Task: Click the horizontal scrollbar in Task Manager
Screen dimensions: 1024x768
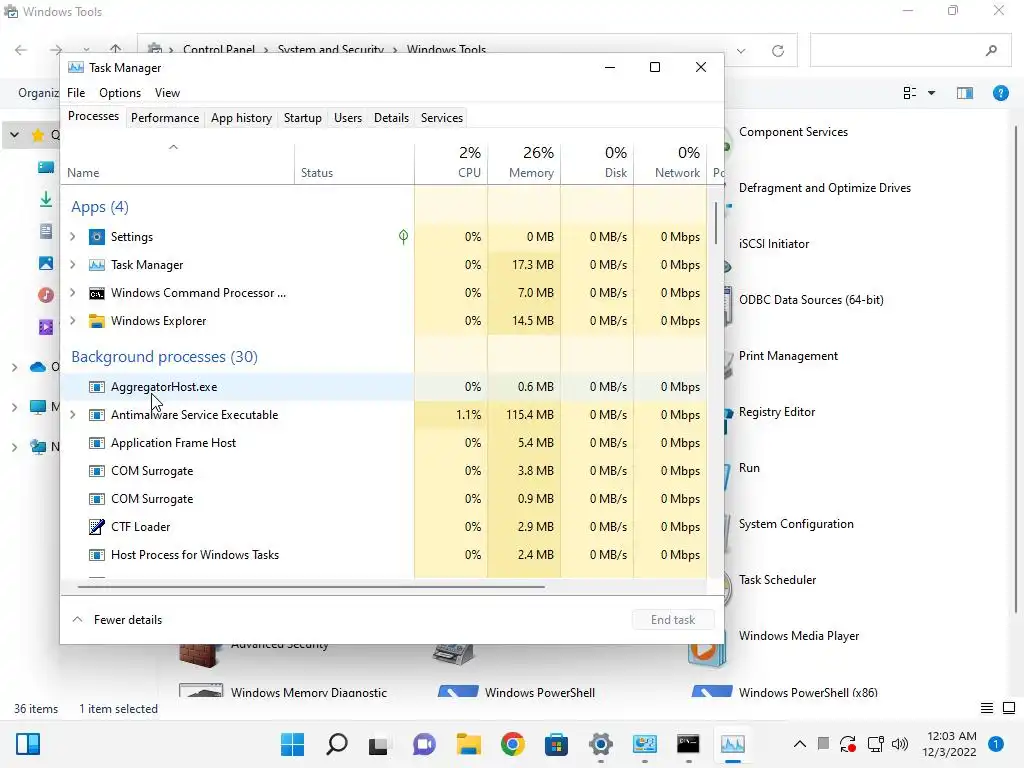Action: pos(311,586)
